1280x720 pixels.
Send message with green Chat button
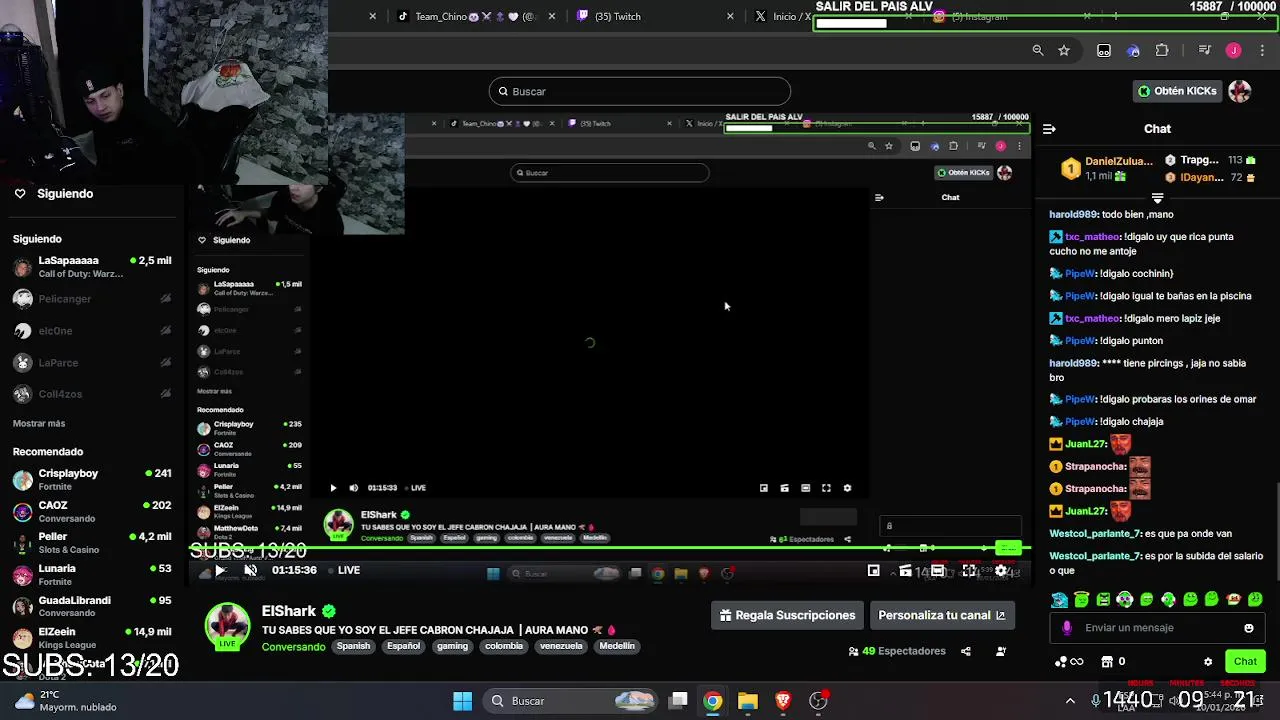coord(1245,661)
